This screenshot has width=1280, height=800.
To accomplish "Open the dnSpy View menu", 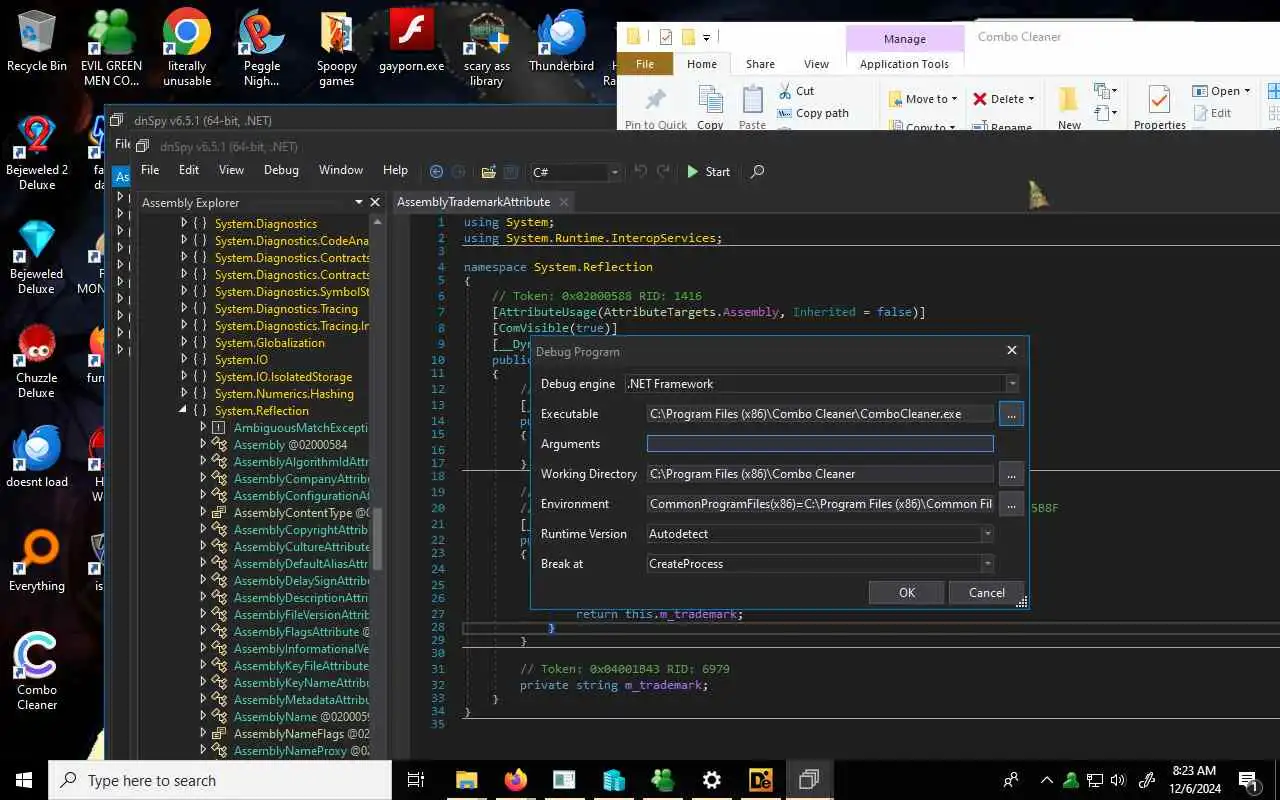I will pos(231,170).
